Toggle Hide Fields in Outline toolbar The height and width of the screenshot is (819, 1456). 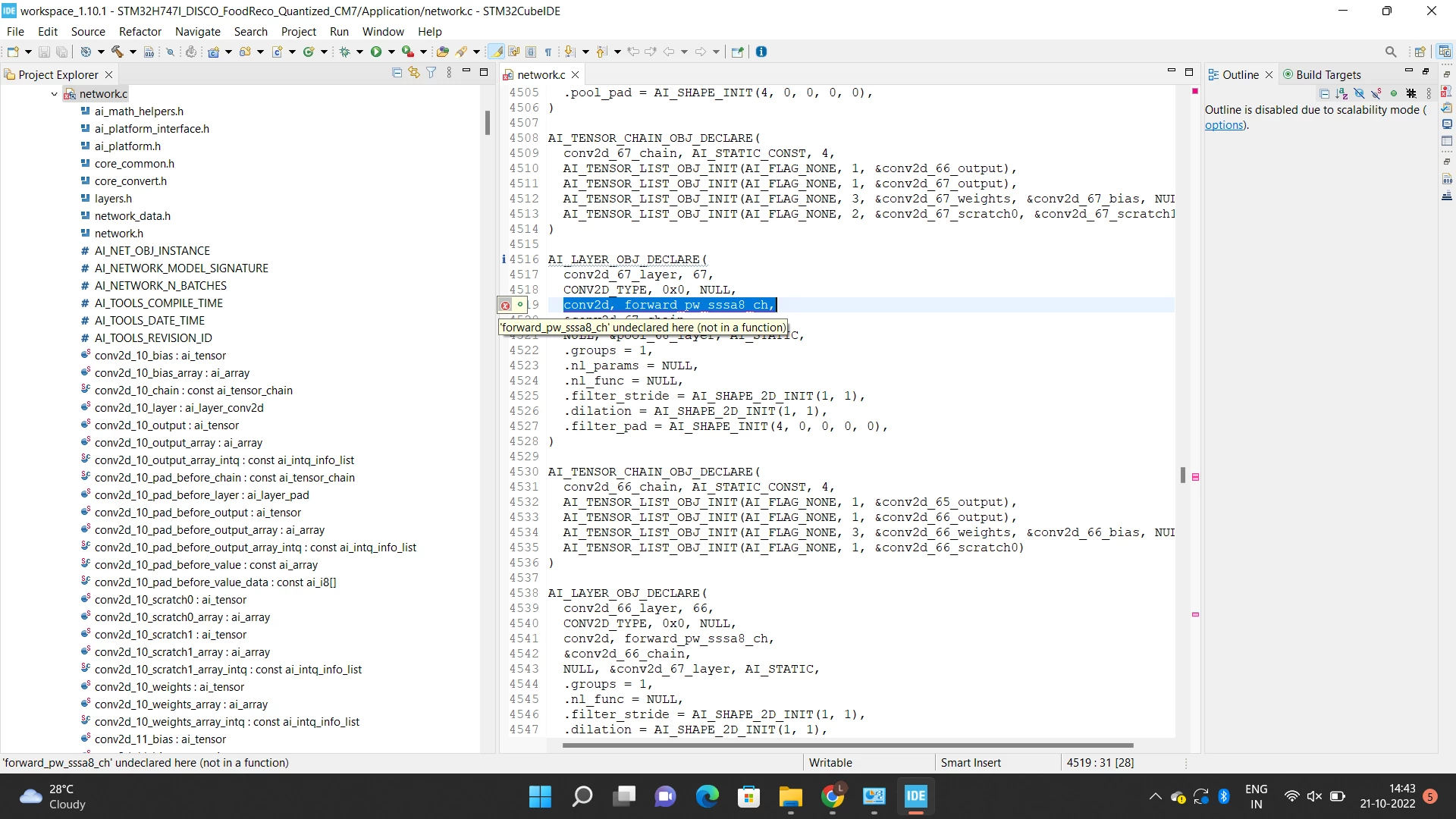coord(1360,93)
